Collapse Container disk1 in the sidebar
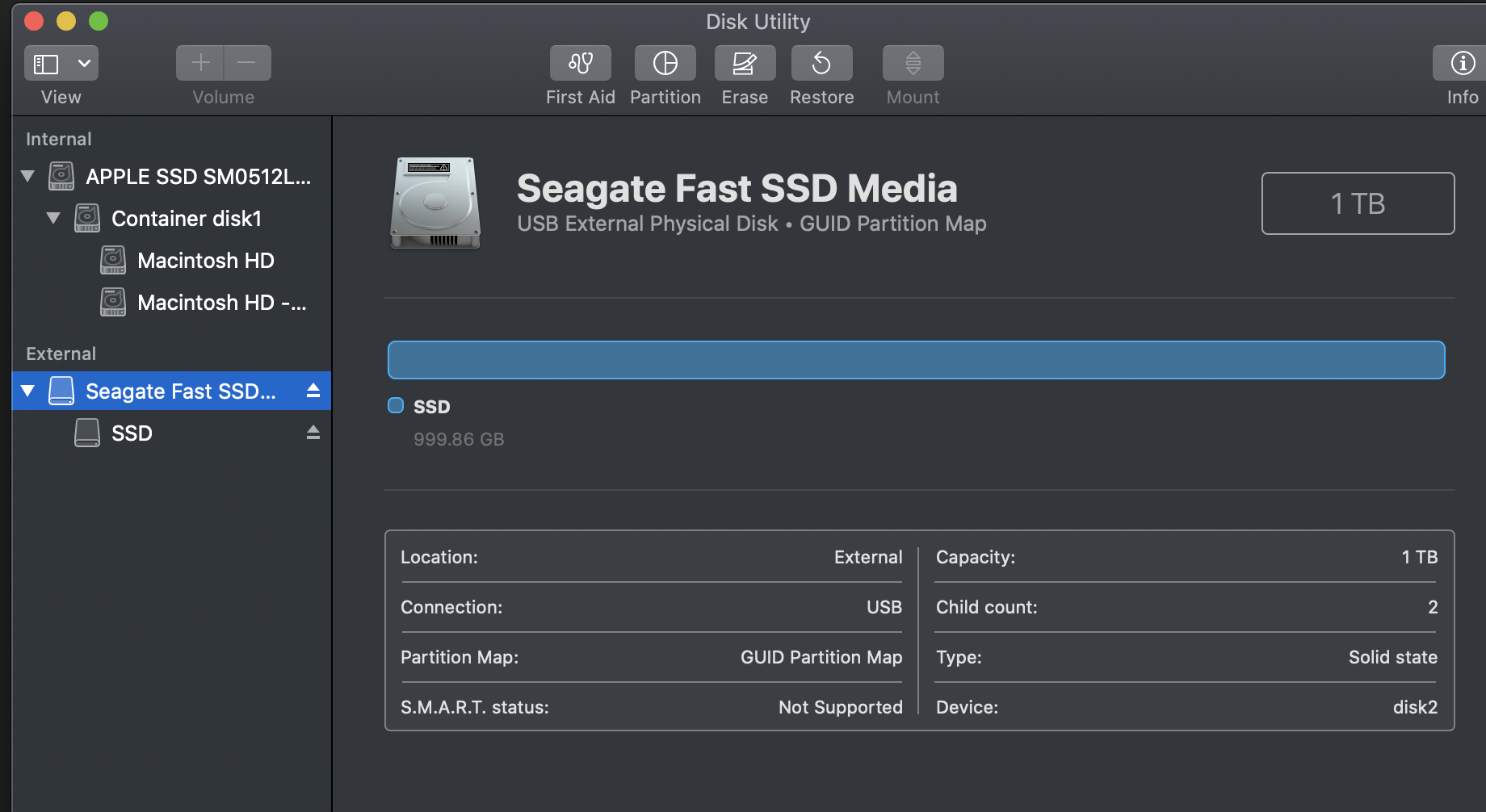The height and width of the screenshot is (812, 1486). tap(52, 218)
